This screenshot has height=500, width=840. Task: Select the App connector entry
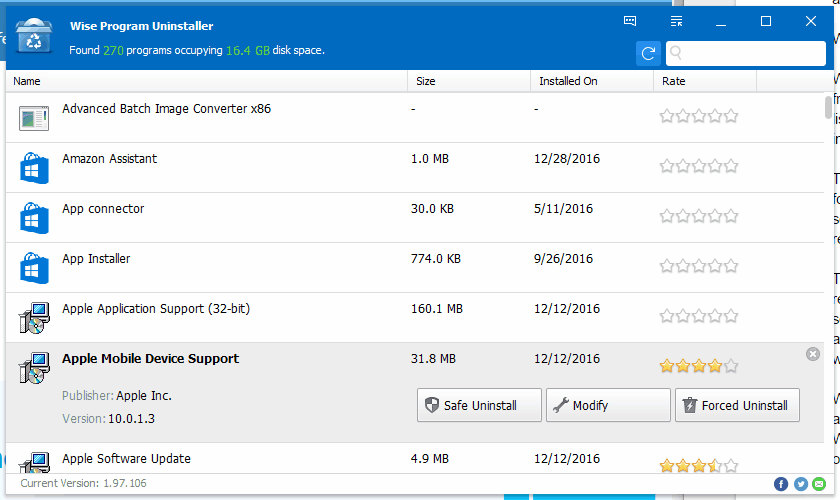coord(415,217)
